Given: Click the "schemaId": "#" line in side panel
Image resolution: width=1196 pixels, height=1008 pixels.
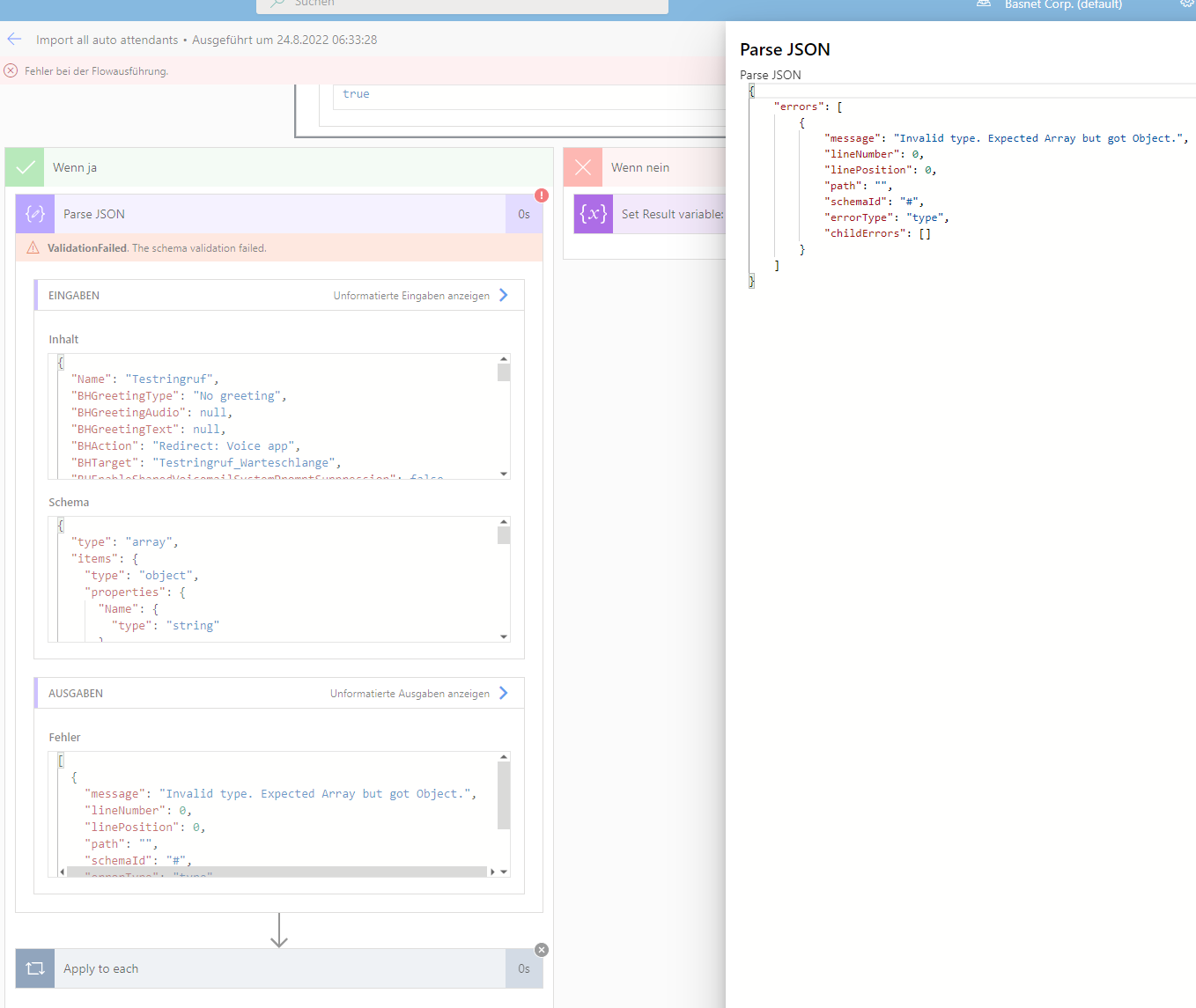Looking at the screenshot, I should 874,202.
